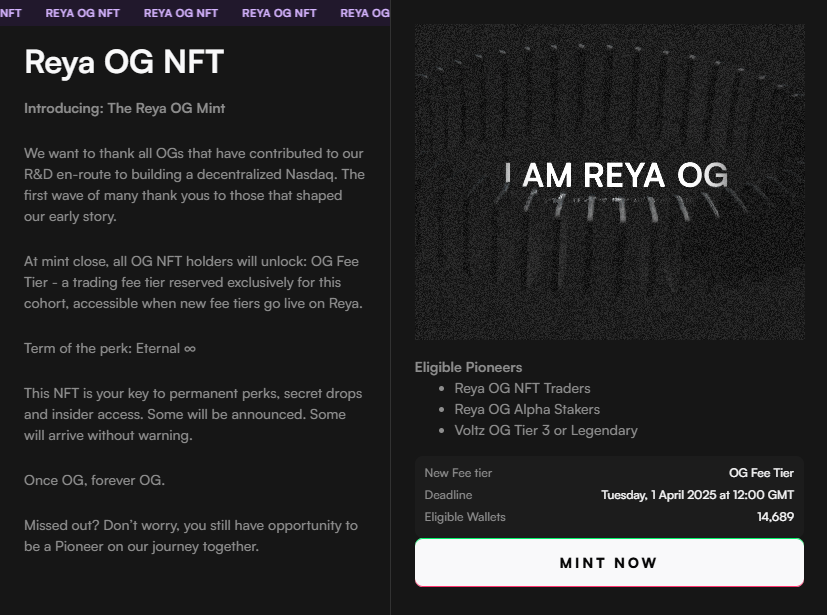Viewport: 827px width, 615px height.
Task: Select the first REYA OG NFT banner item
Action: coord(82,12)
